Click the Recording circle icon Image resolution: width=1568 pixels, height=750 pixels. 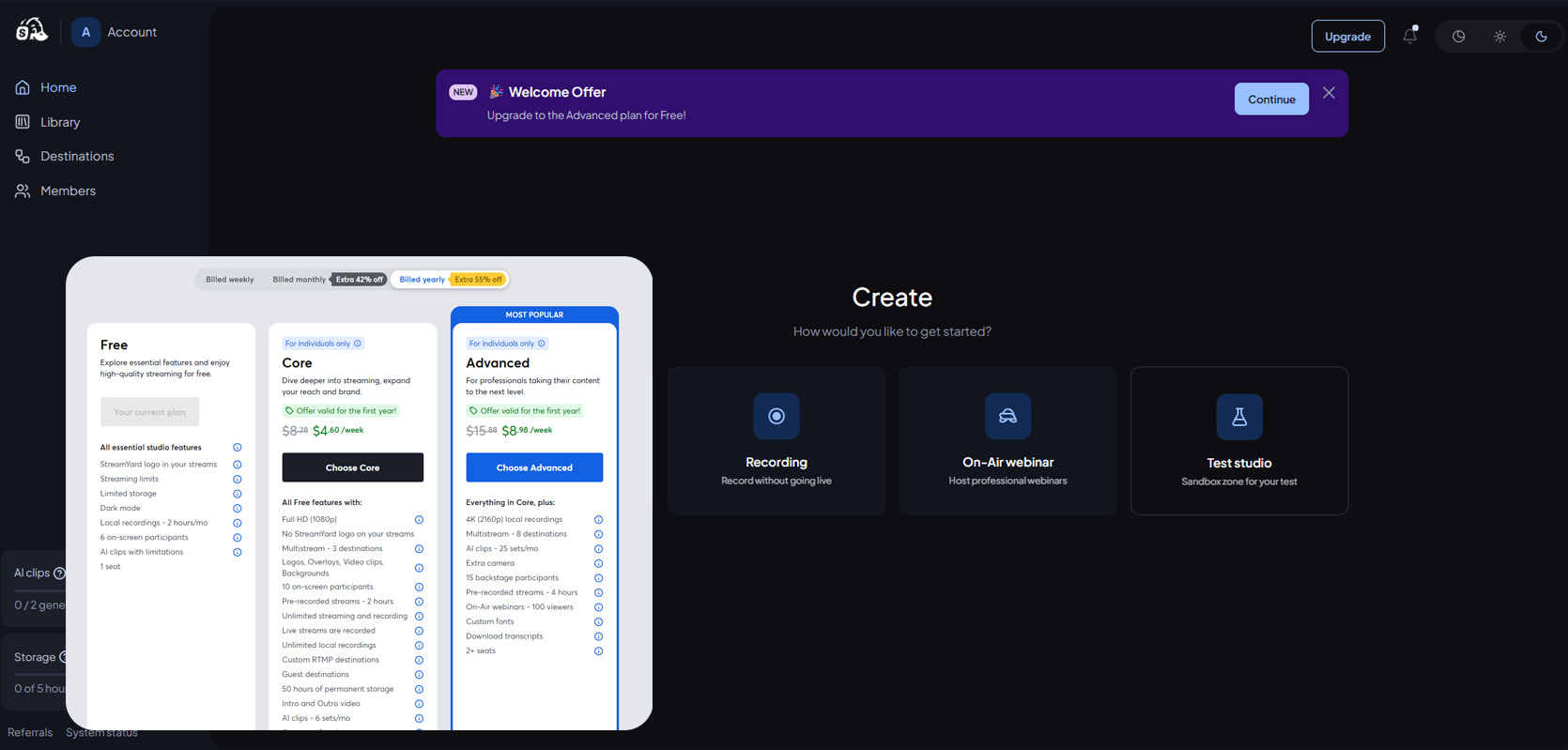click(776, 416)
